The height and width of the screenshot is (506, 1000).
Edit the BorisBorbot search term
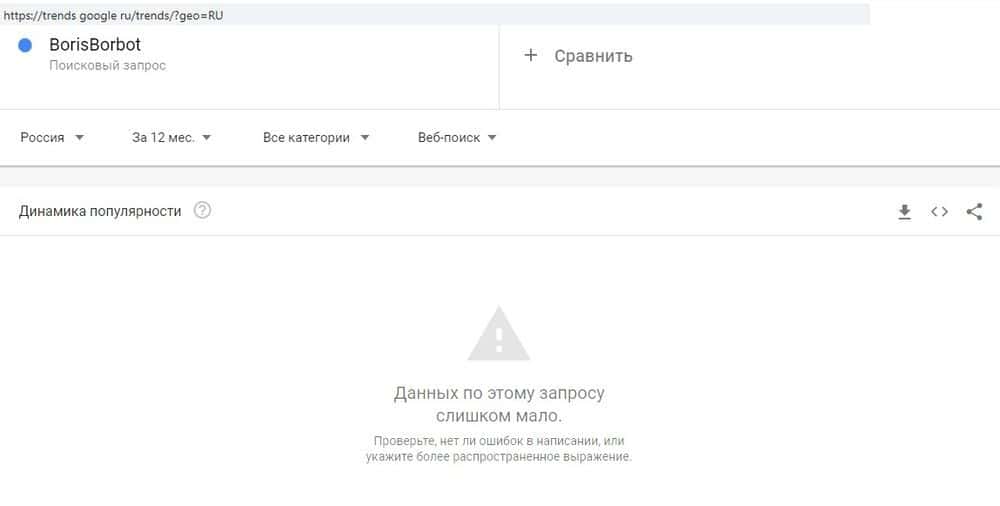coord(95,45)
